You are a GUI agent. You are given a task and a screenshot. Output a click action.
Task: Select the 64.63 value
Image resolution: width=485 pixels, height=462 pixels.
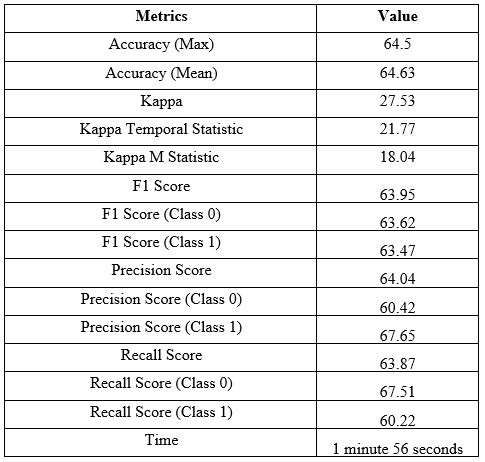[397, 73]
